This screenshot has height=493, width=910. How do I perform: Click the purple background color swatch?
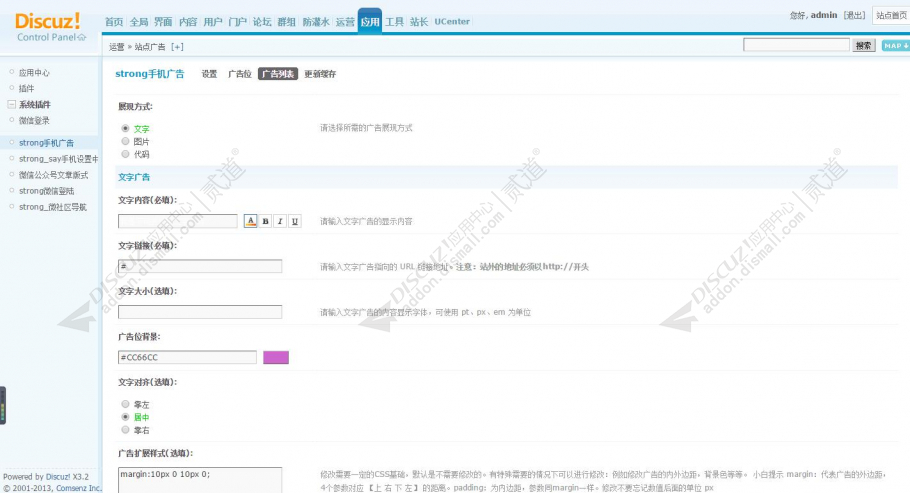point(276,357)
